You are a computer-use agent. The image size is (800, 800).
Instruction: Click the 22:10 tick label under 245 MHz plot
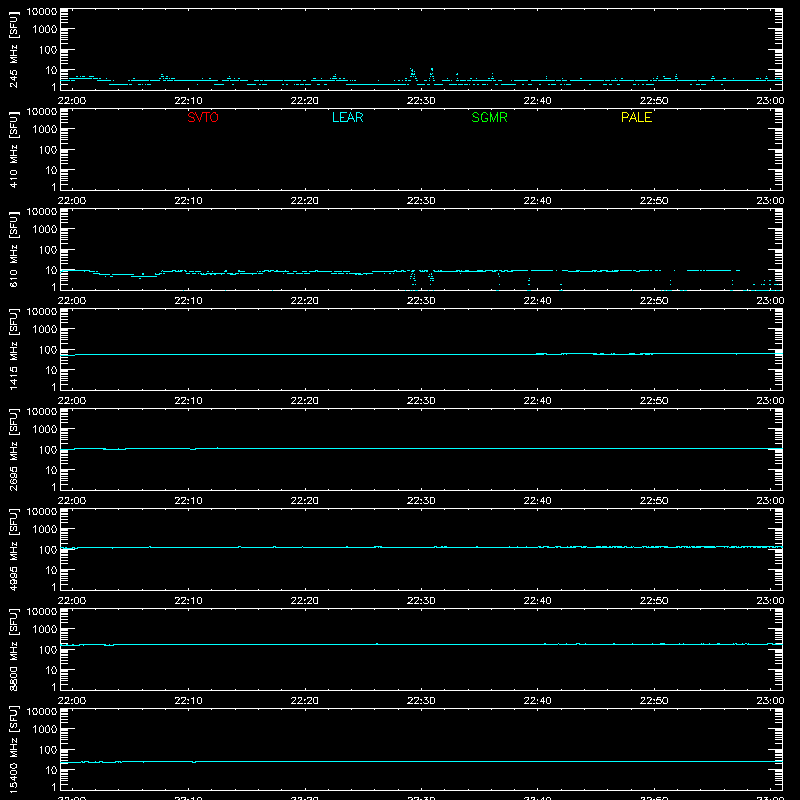pyautogui.click(x=188, y=101)
